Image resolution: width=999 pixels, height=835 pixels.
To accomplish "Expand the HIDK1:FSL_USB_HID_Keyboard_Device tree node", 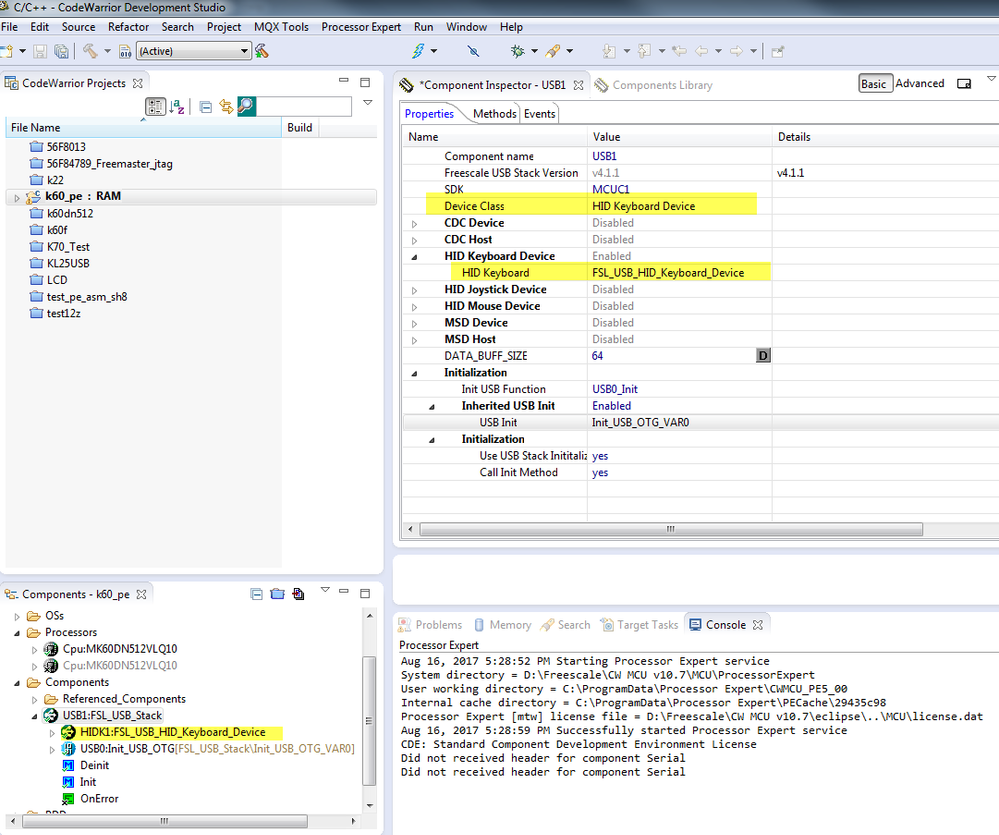I will click(x=53, y=732).
